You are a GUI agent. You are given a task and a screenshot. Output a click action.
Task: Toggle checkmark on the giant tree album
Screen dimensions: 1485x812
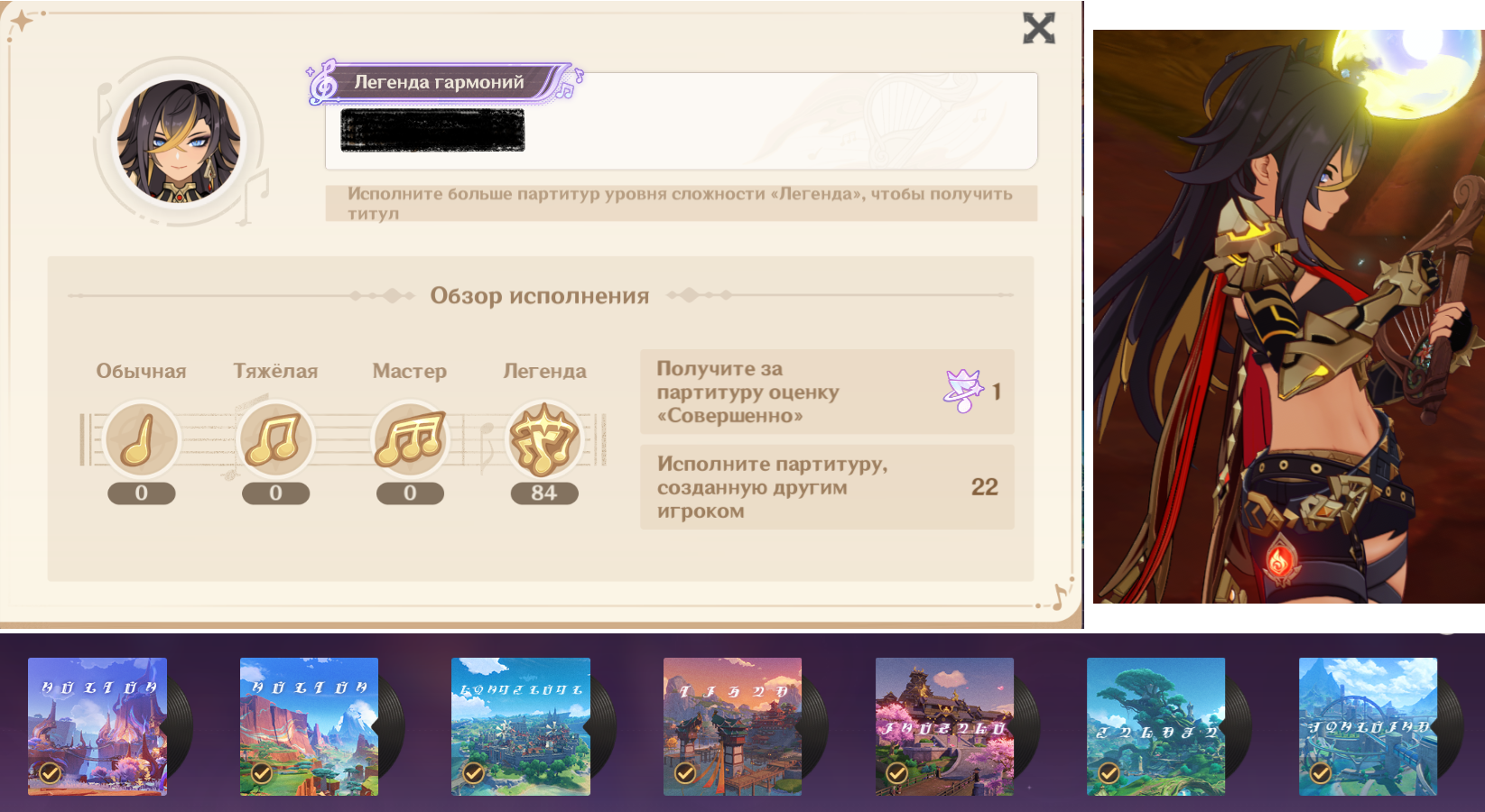coord(1109,773)
